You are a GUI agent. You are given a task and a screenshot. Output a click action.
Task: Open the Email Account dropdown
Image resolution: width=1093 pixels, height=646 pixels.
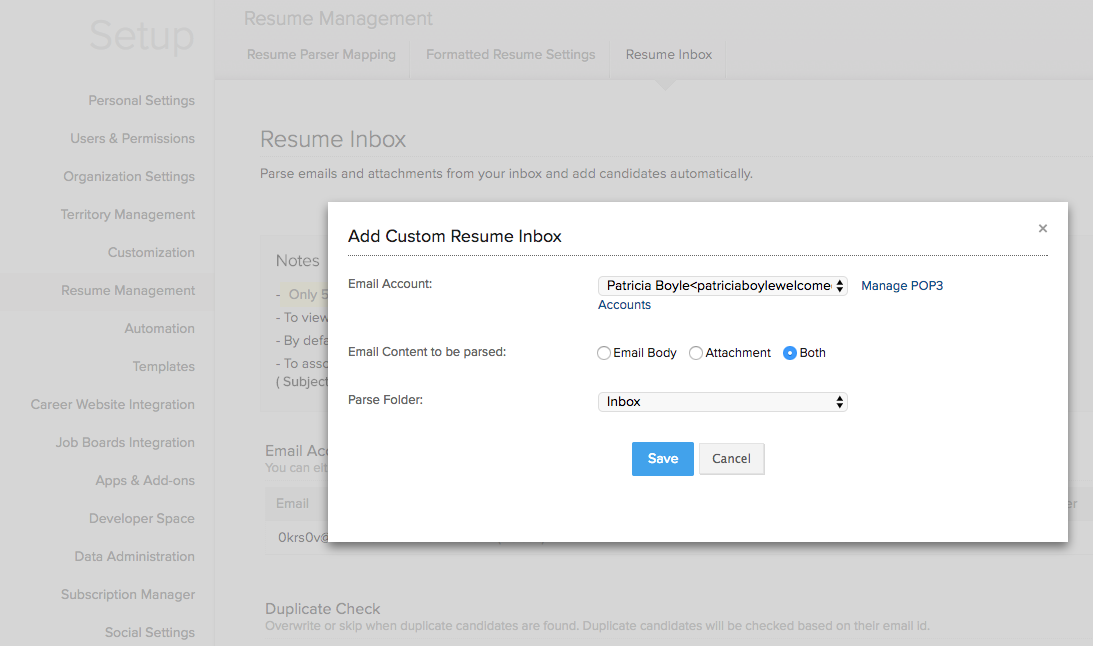pyautogui.click(x=722, y=286)
